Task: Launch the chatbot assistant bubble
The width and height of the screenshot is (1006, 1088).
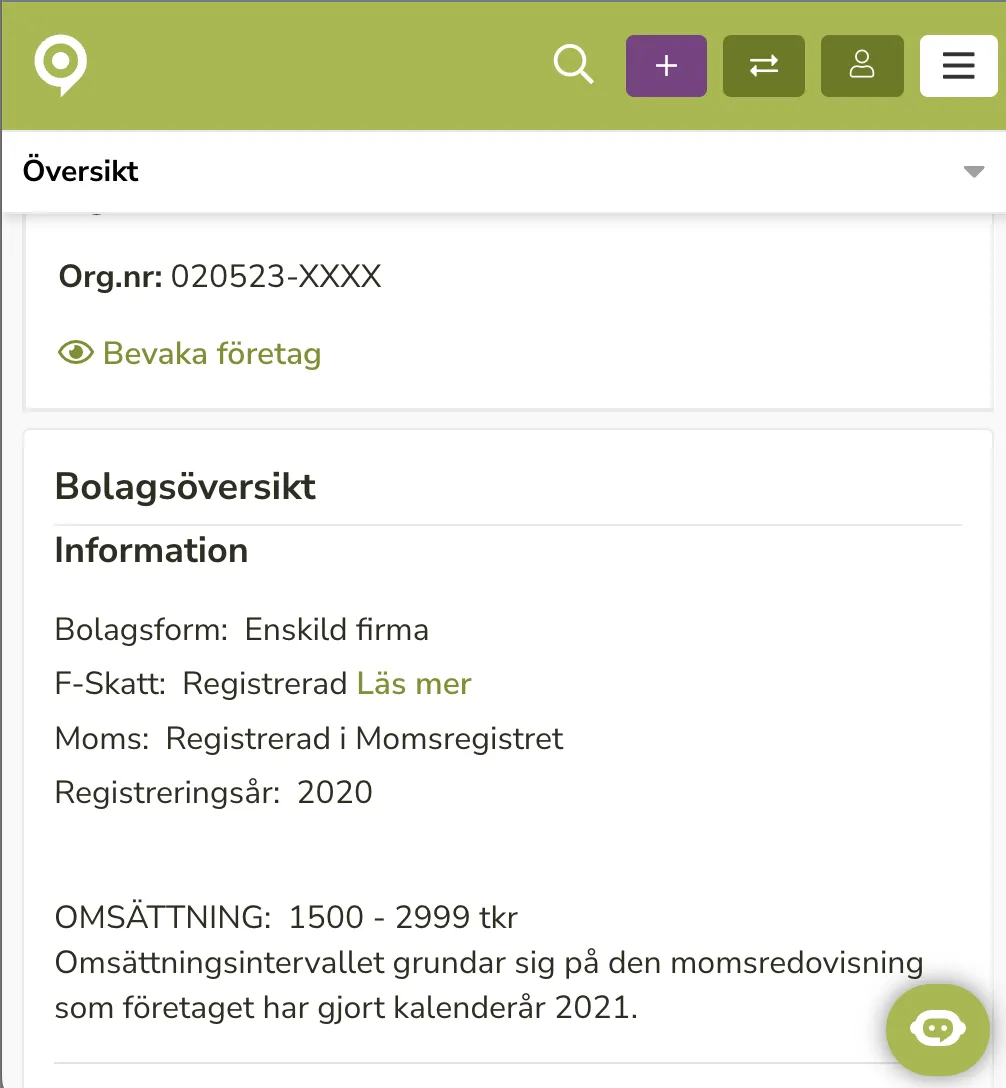Action: (937, 1029)
